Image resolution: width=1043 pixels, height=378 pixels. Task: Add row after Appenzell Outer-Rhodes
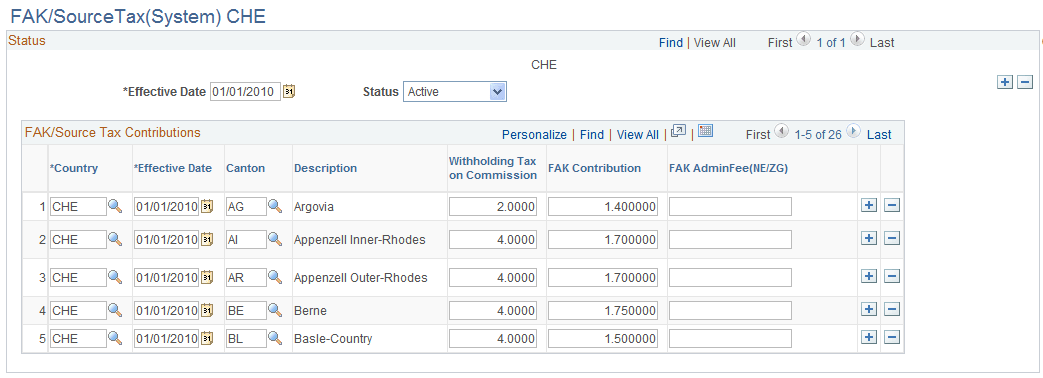pyautogui.click(x=868, y=276)
